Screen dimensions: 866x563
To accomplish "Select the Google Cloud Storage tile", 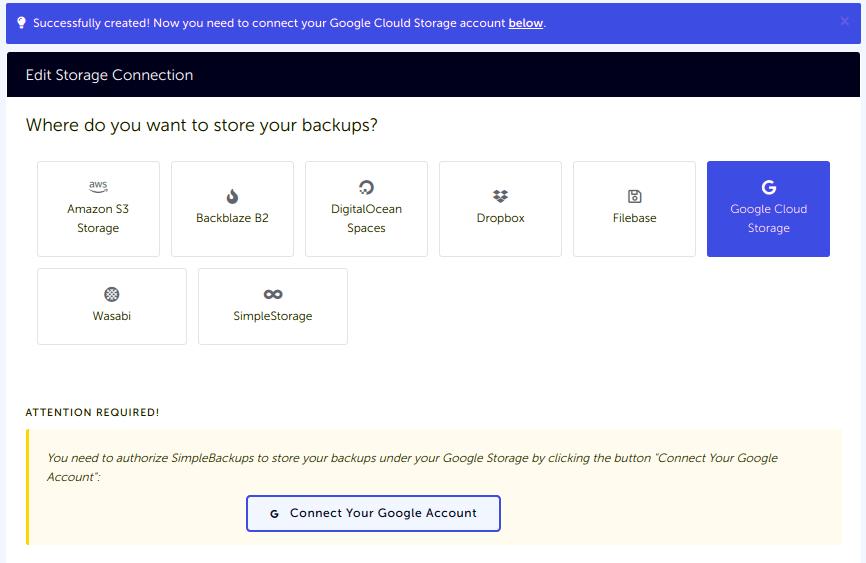I will tap(768, 209).
